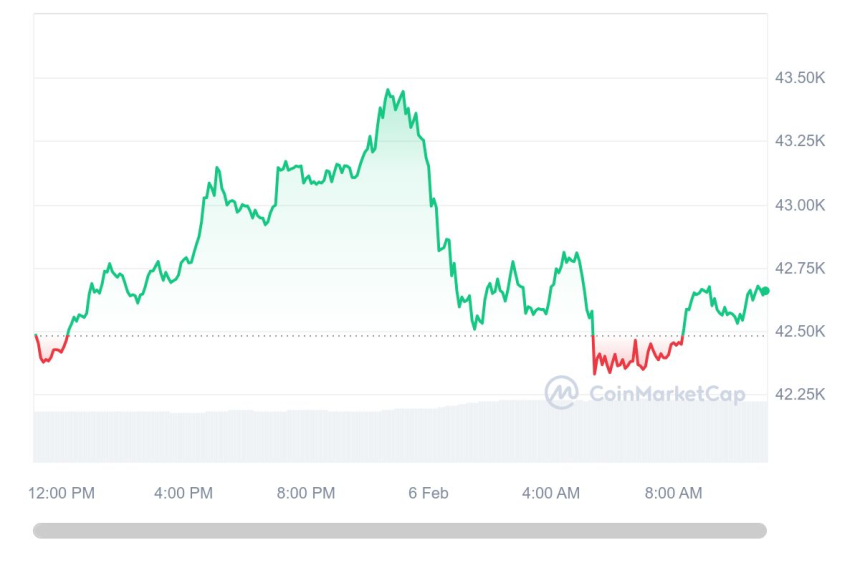This screenshot has height=573, width=860.
Task: Click the 42.50K price axis label
Action: (x=800, y=331)
